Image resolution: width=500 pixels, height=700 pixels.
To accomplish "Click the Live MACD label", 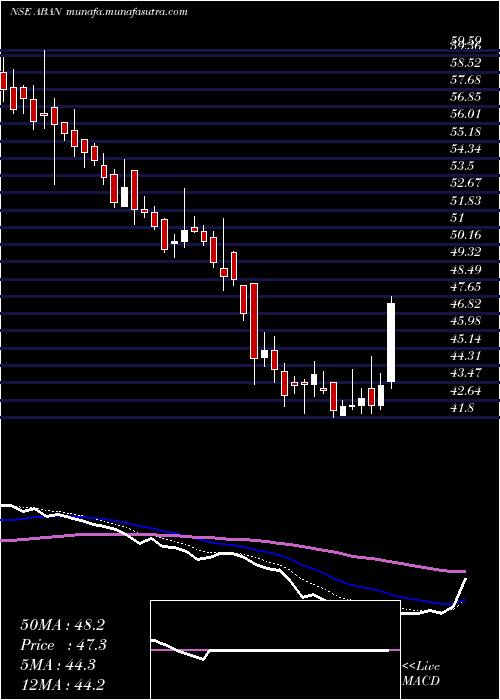I will pyautogui.click(x=421, y=674).
